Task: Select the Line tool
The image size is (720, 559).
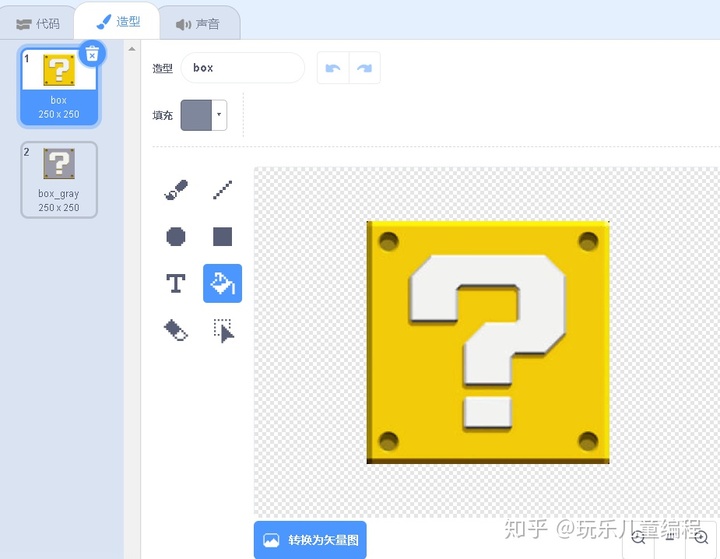Action: [x=223, y=190]
